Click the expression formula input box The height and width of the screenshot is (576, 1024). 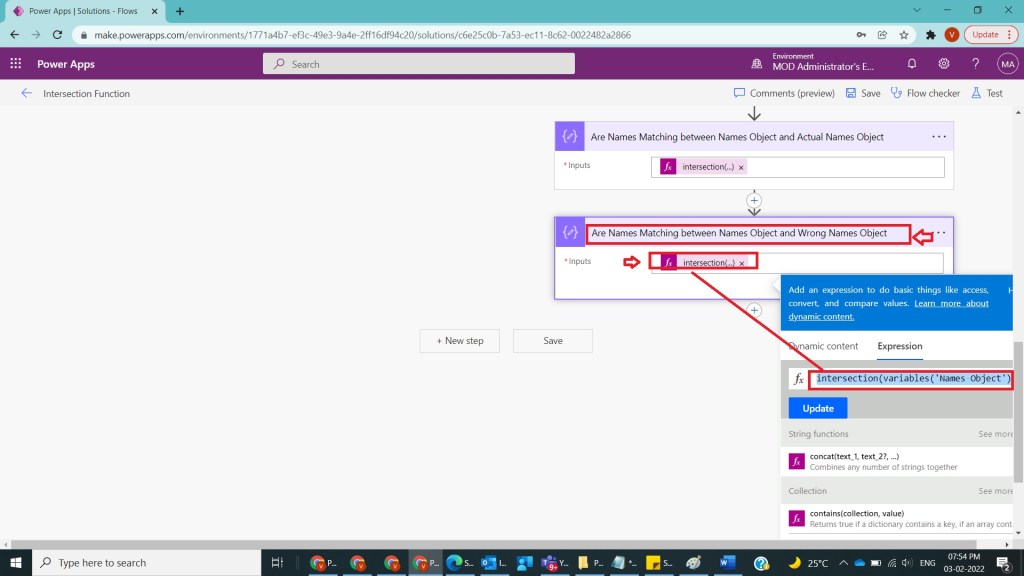(912, 379)
